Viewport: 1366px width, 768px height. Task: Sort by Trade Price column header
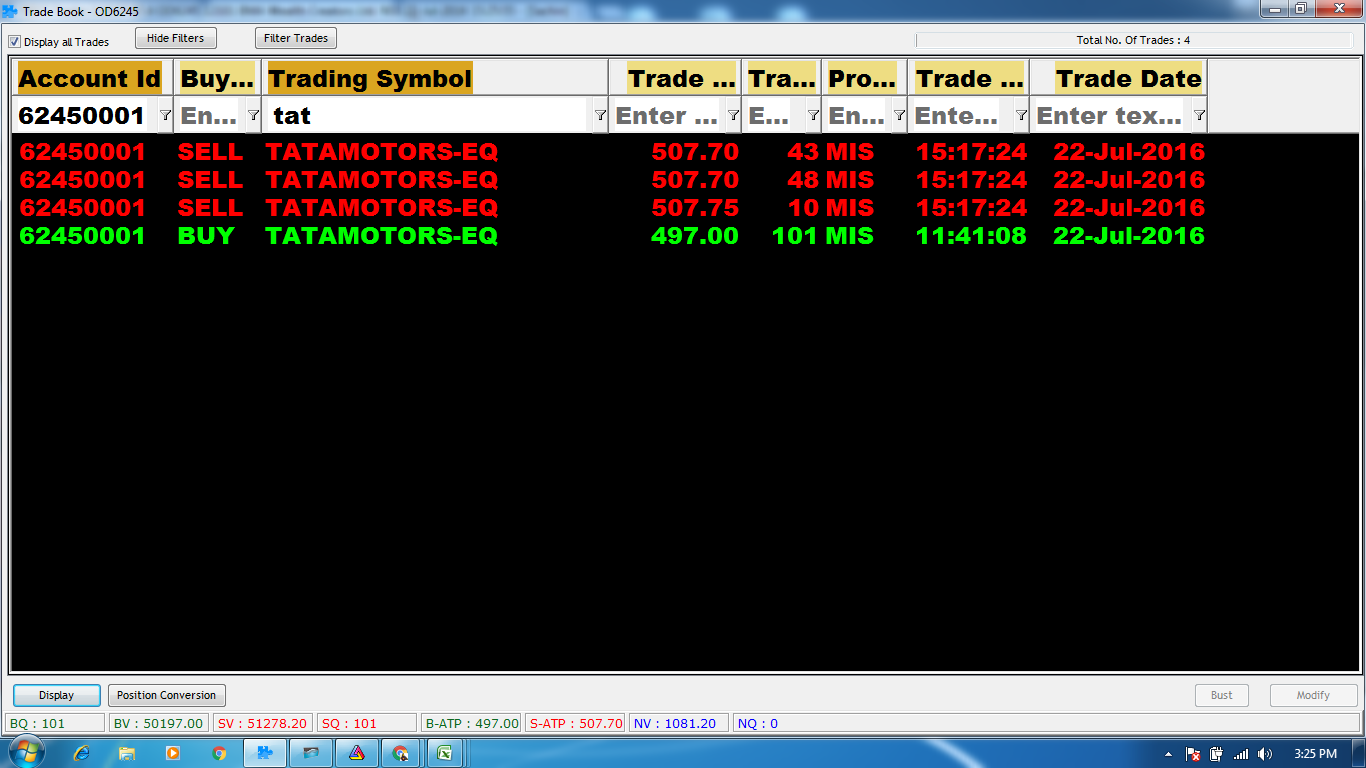pyautogui.click(x=675, y=78)
